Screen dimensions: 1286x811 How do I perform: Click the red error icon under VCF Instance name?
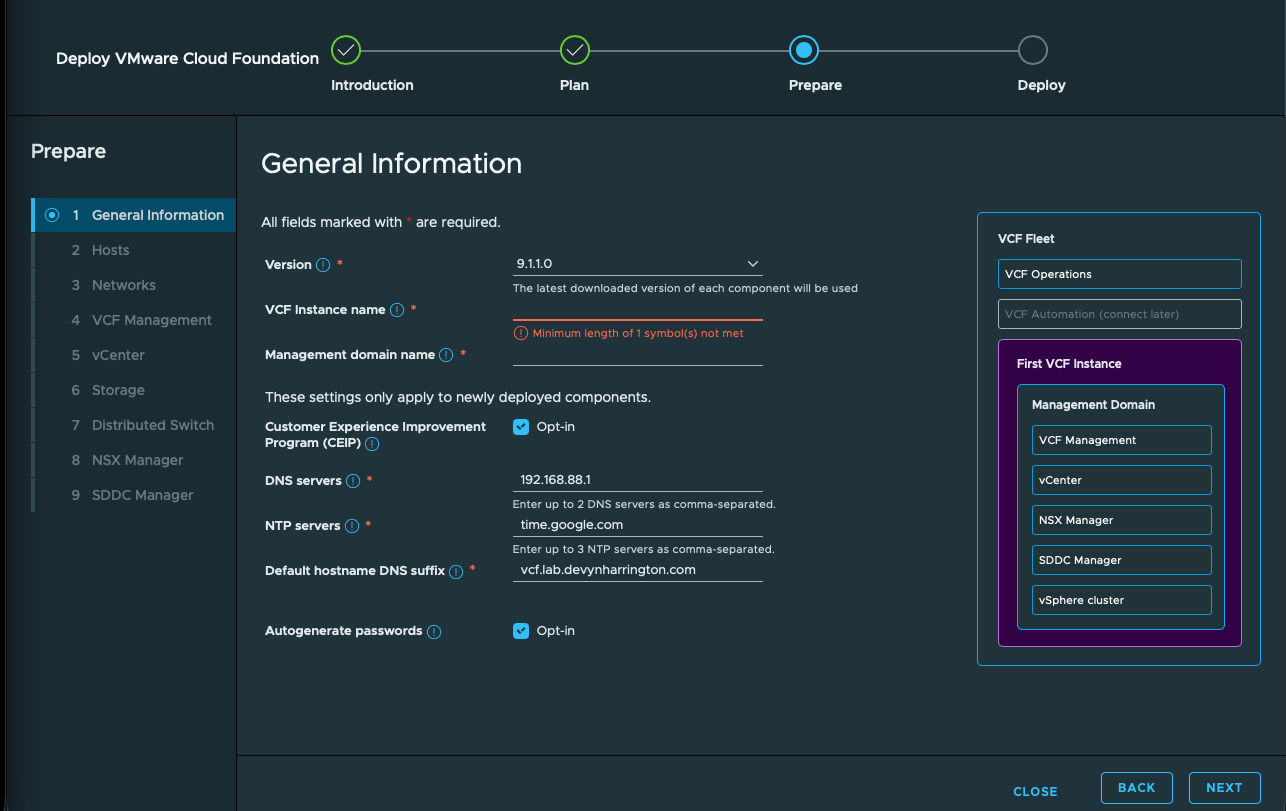point(520,333)
